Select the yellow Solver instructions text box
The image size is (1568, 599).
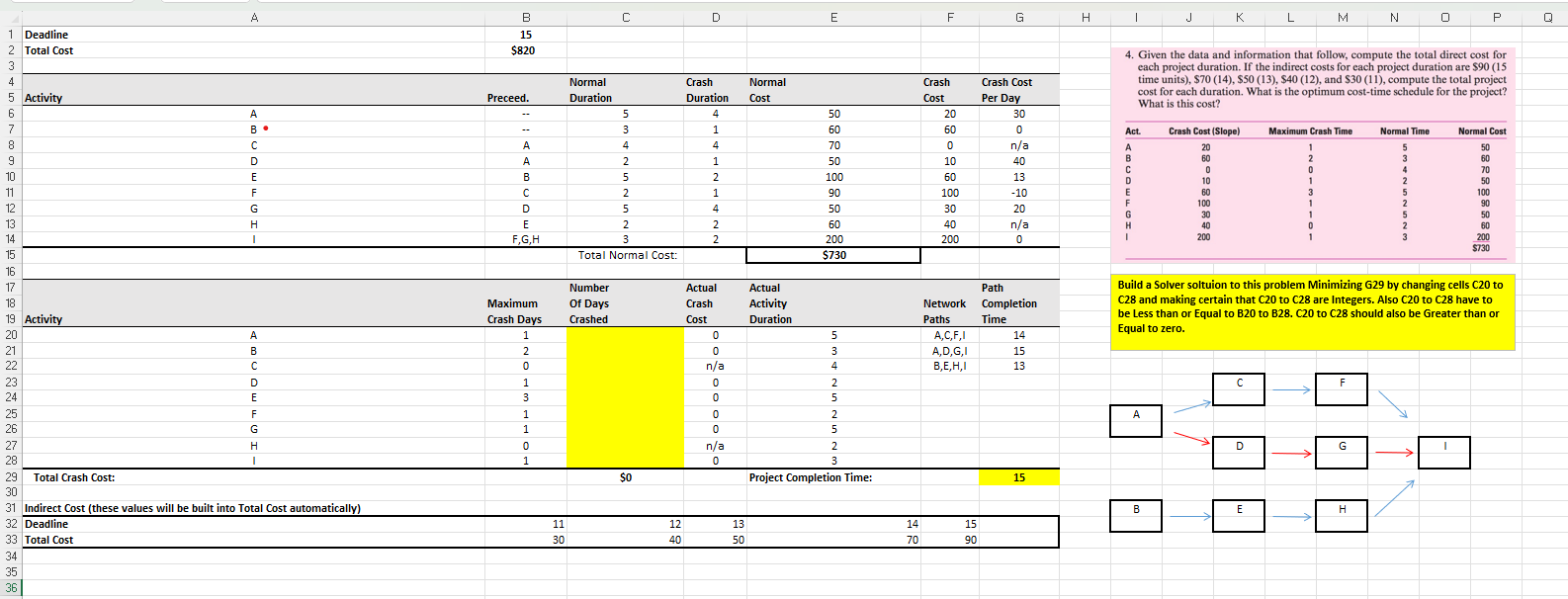coord(1313,312)
